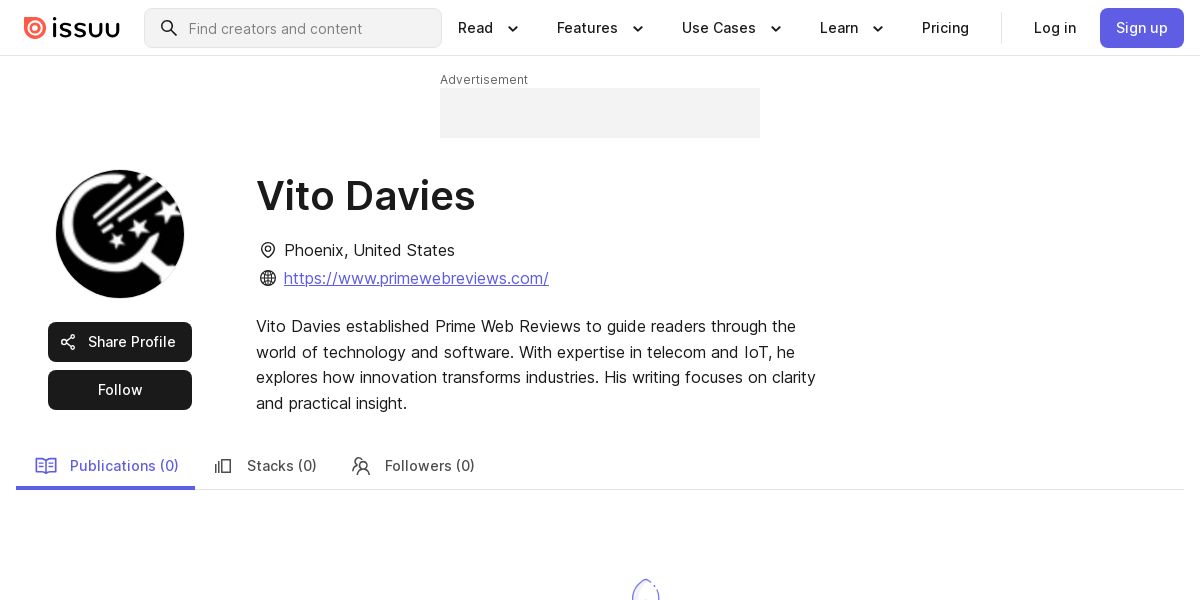Click the search magnifier icon

pos(169,28)
